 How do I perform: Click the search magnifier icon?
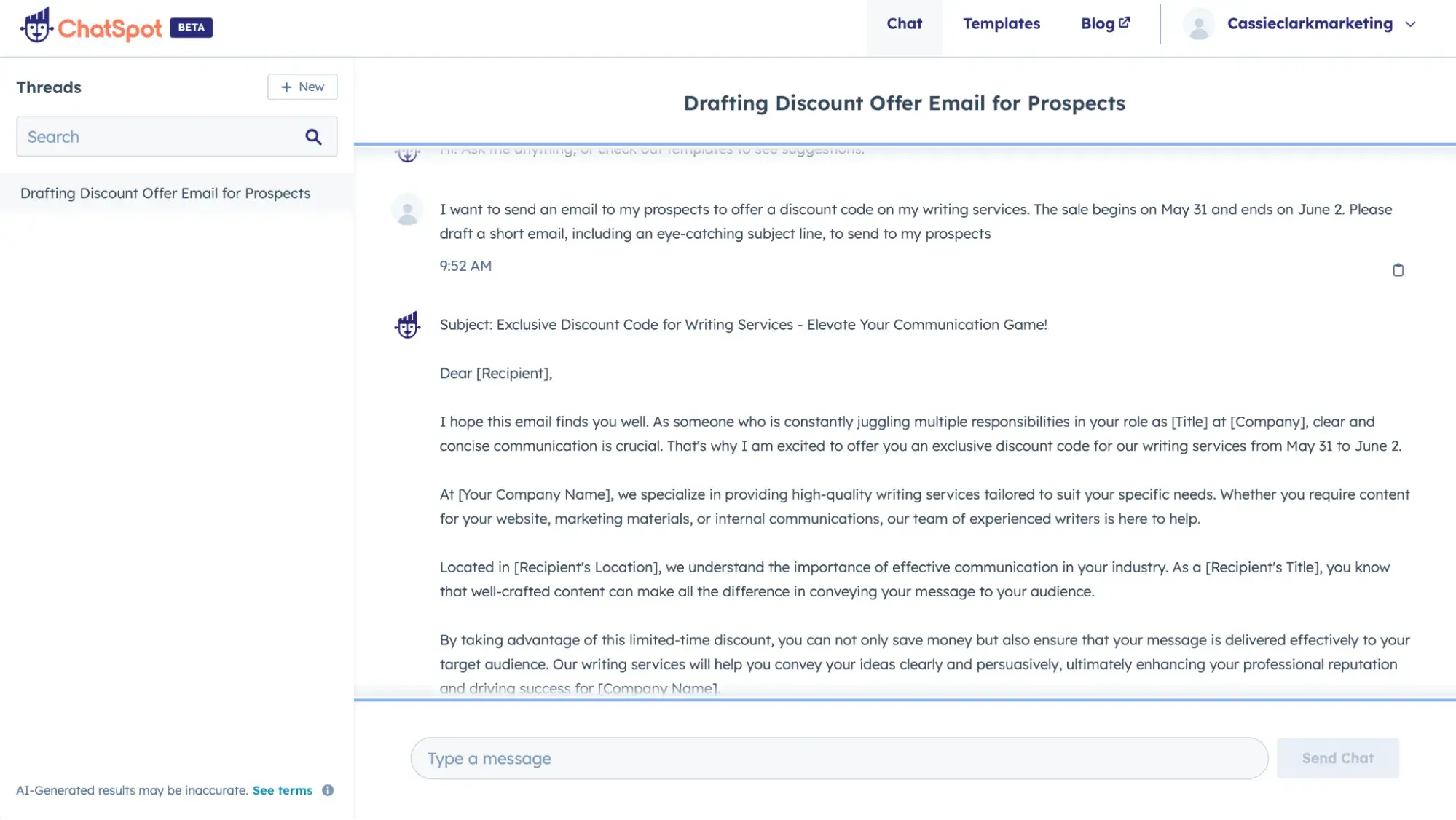pyautogui.click(x=314, y=137)
